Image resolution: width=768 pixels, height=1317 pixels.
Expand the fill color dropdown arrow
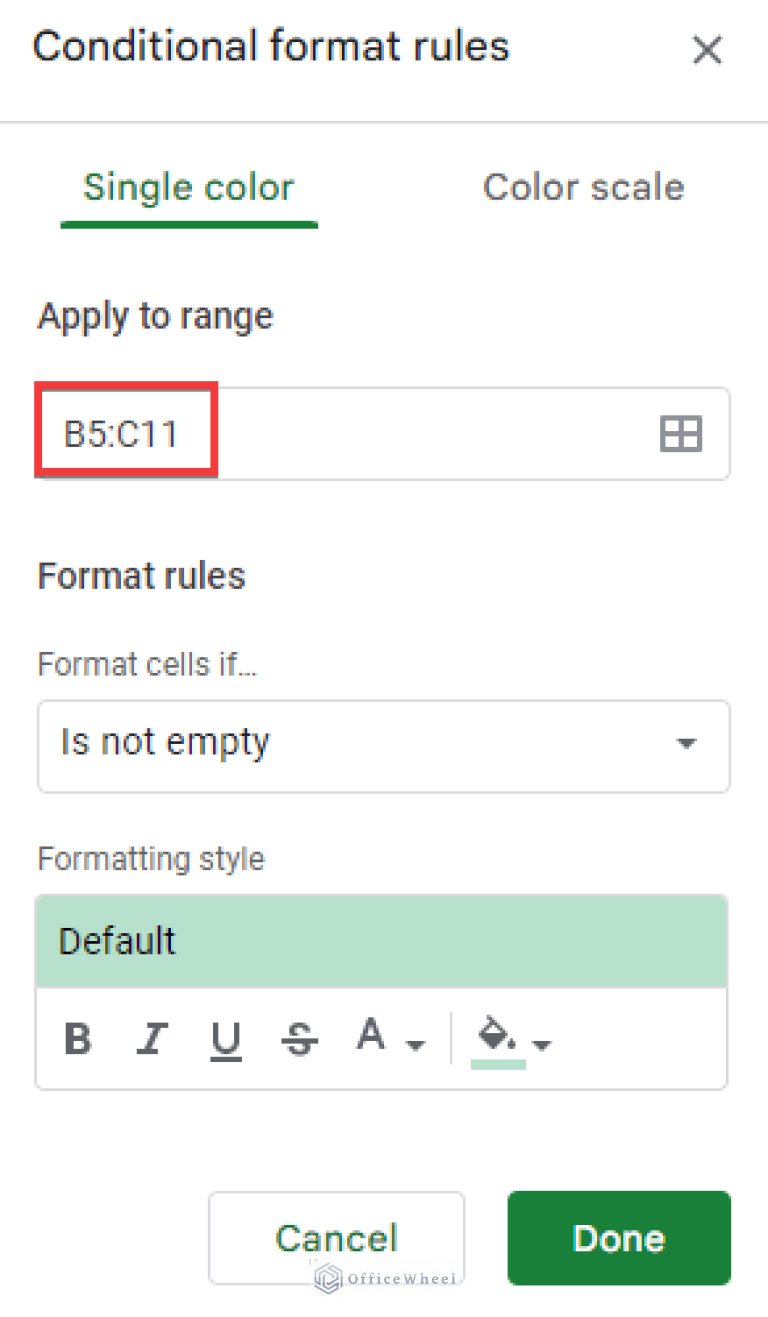tap(541, 1043)
